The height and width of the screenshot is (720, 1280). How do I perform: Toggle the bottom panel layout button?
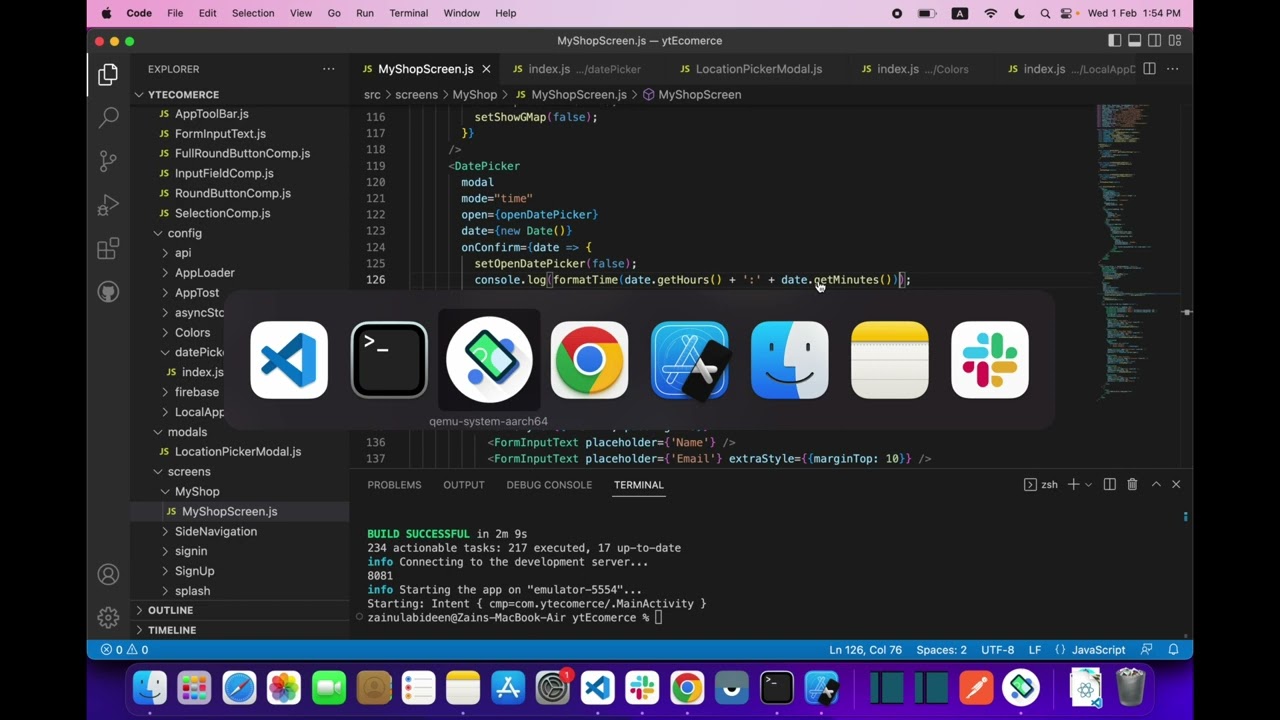click(x=1135, y=41)
